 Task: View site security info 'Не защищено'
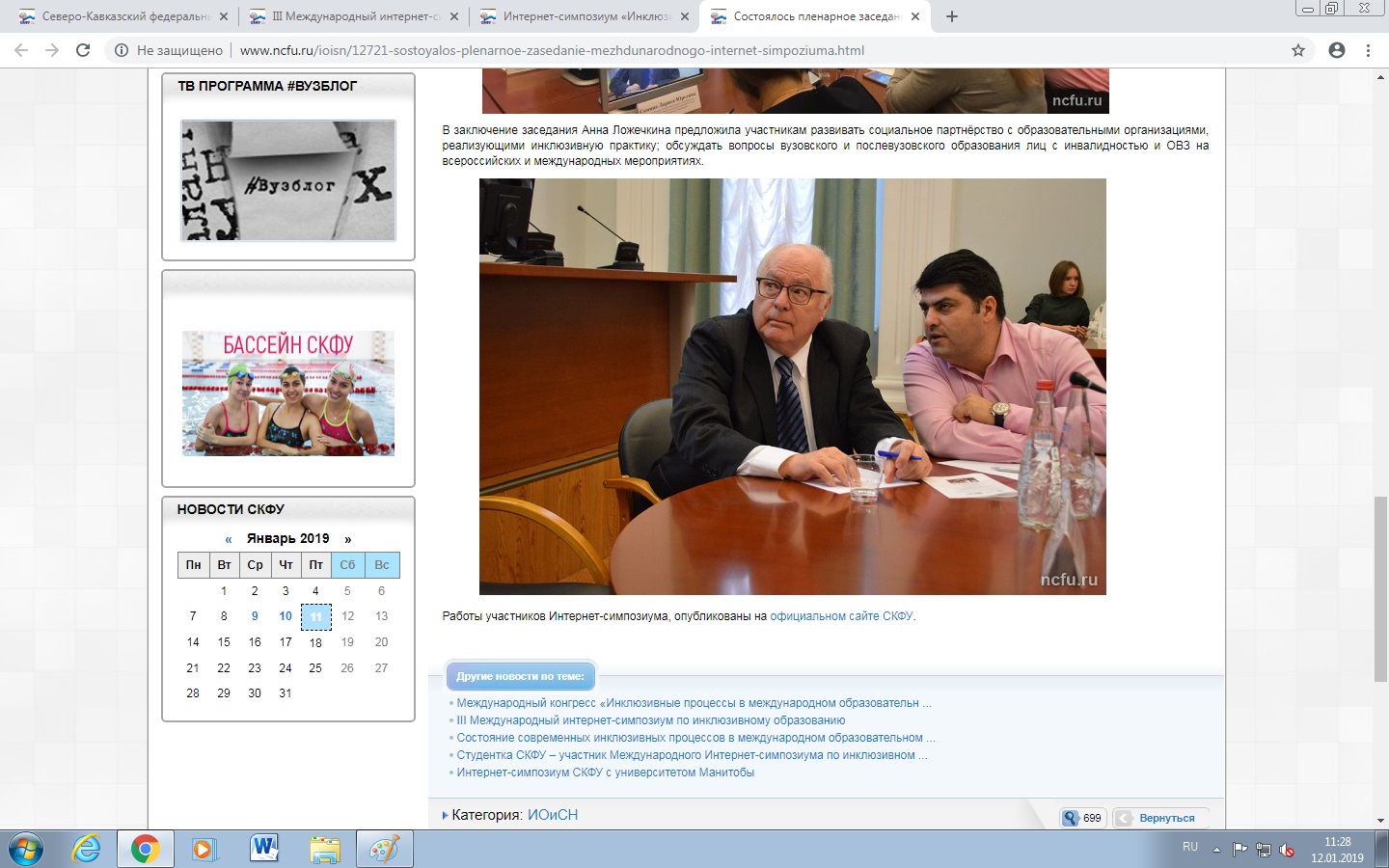(169, 50)
